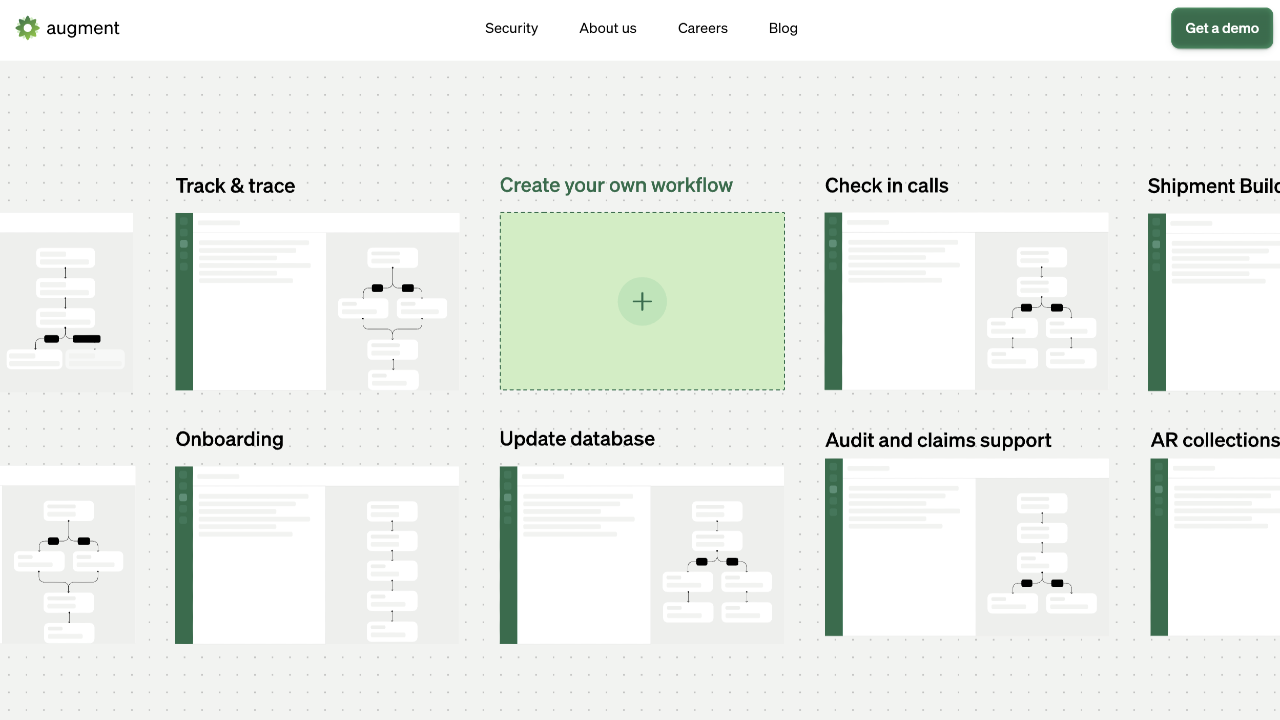
Task: Navigate to the Blog link
Action: point(783,28)
